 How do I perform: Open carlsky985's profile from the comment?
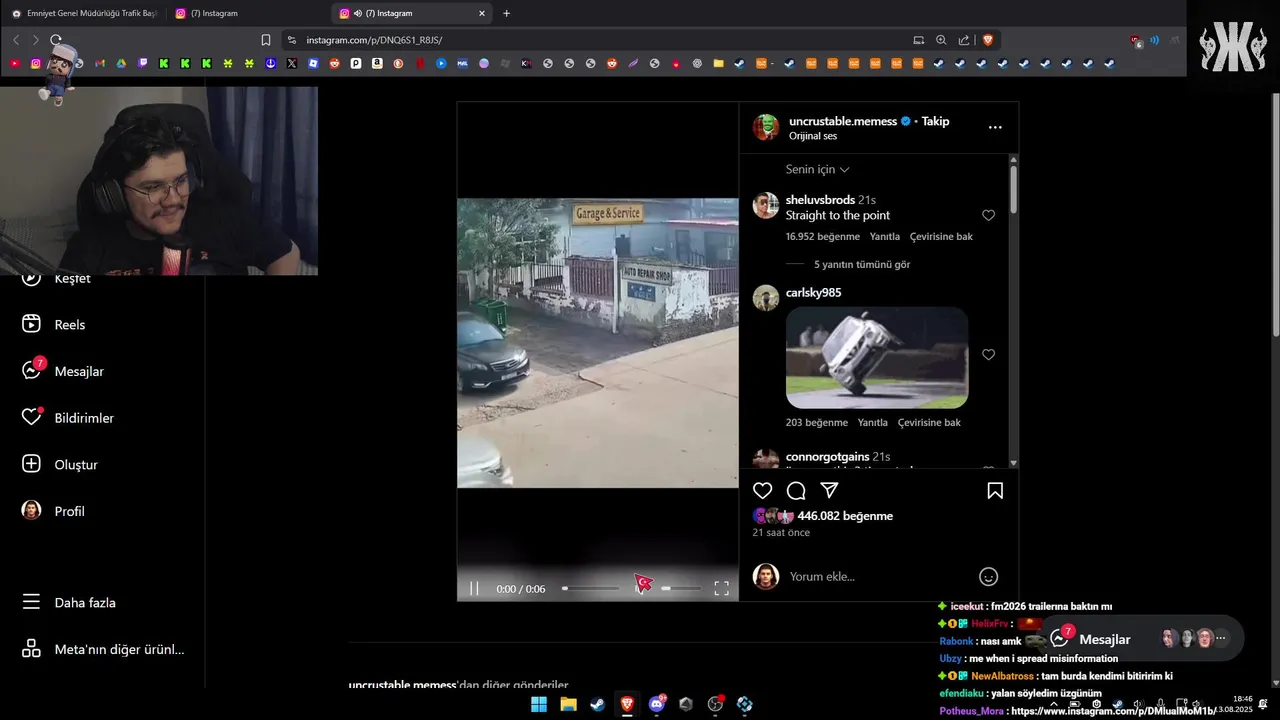coord(813,293)
